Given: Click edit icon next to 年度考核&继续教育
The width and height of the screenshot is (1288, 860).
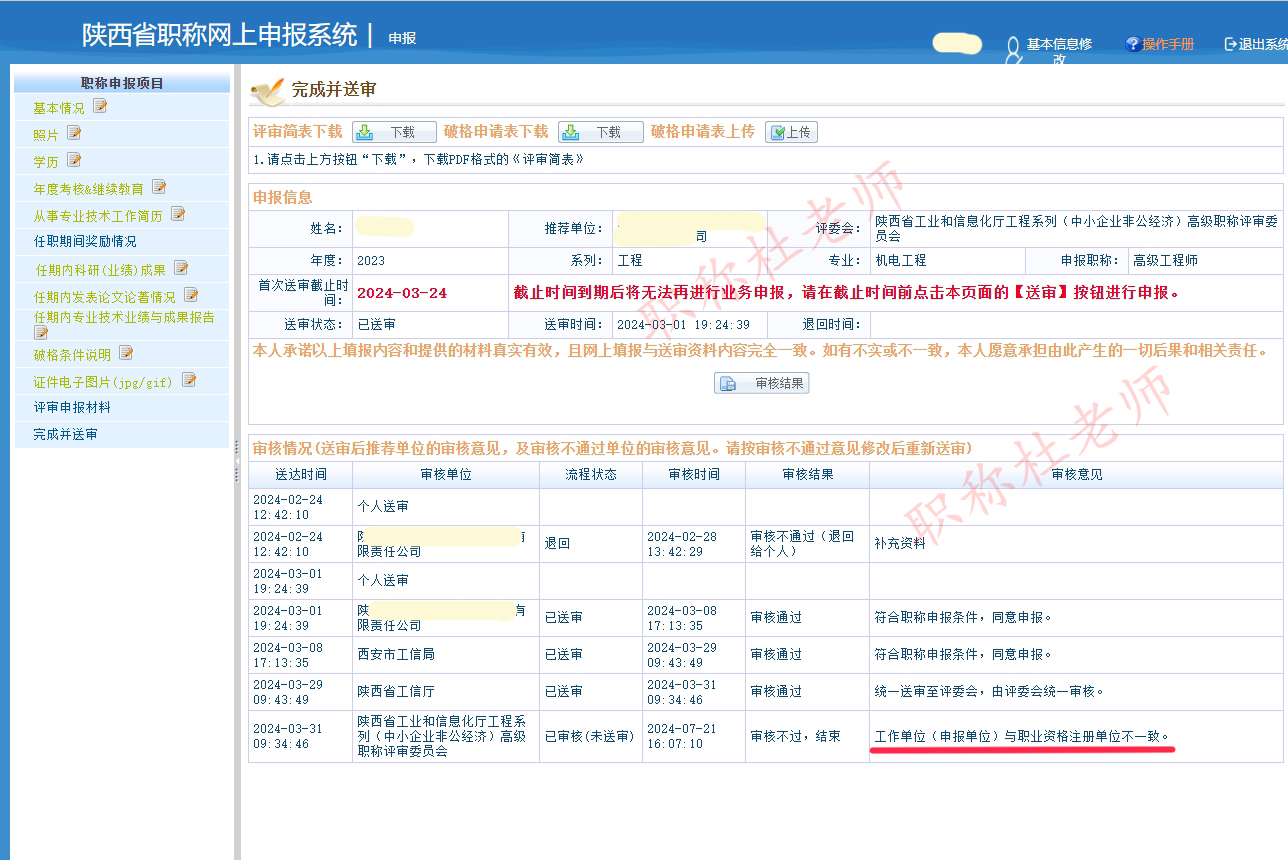Looking at the screenshot, I should (x=159, y=187).
